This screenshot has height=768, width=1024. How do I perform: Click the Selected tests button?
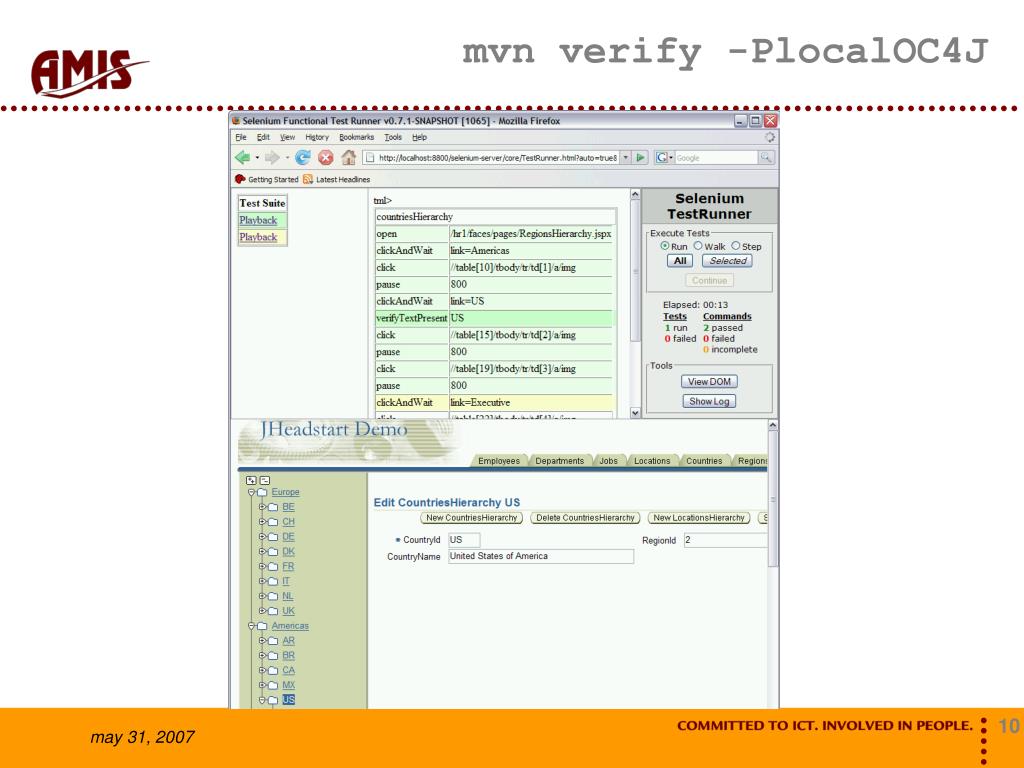(728, 261)
